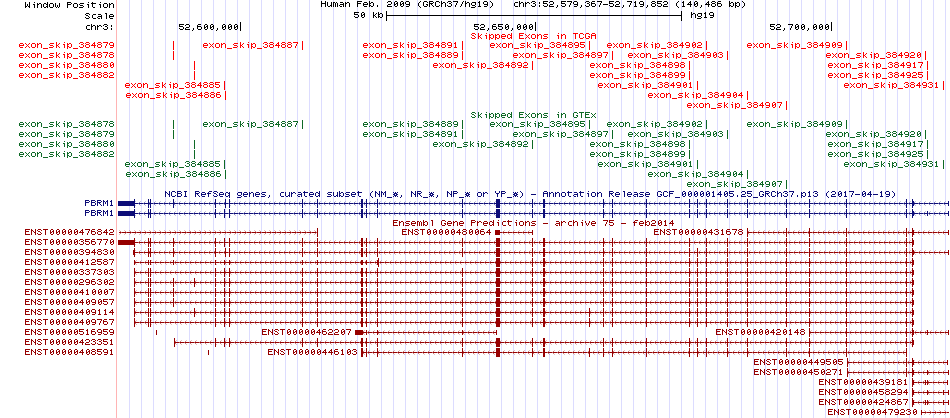950x418 pixels.
Task: Click green GTEx item exon_skip_384892
Action: 480,144
